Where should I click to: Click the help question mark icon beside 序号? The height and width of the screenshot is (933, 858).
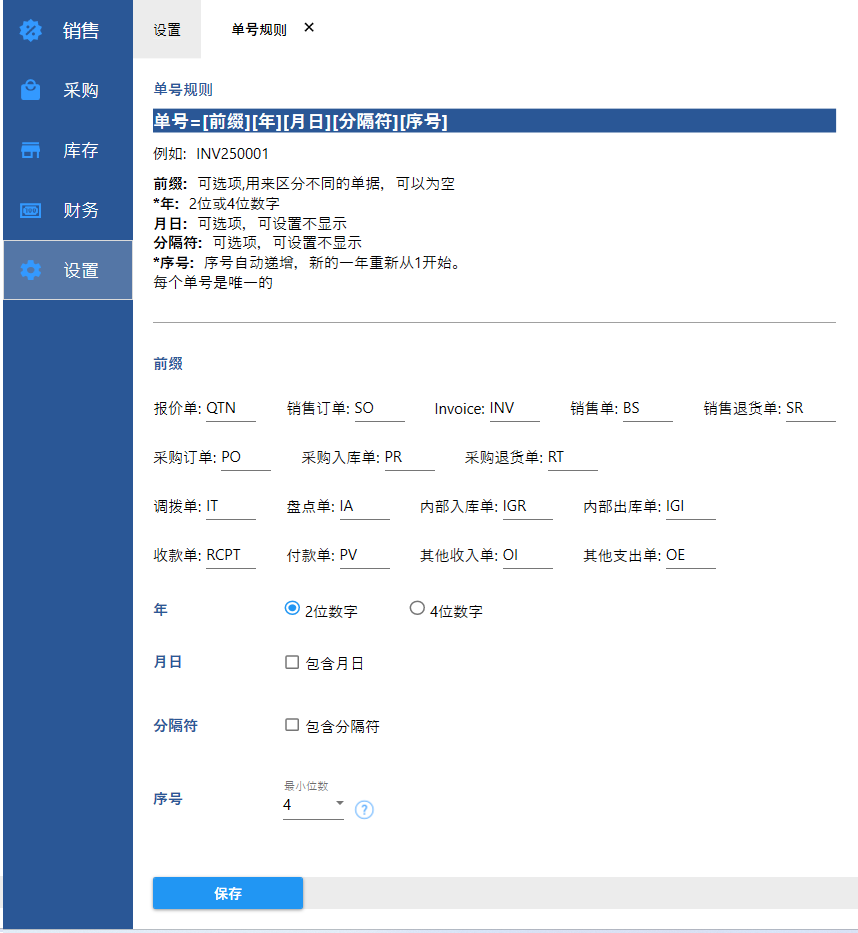point(364,809)
